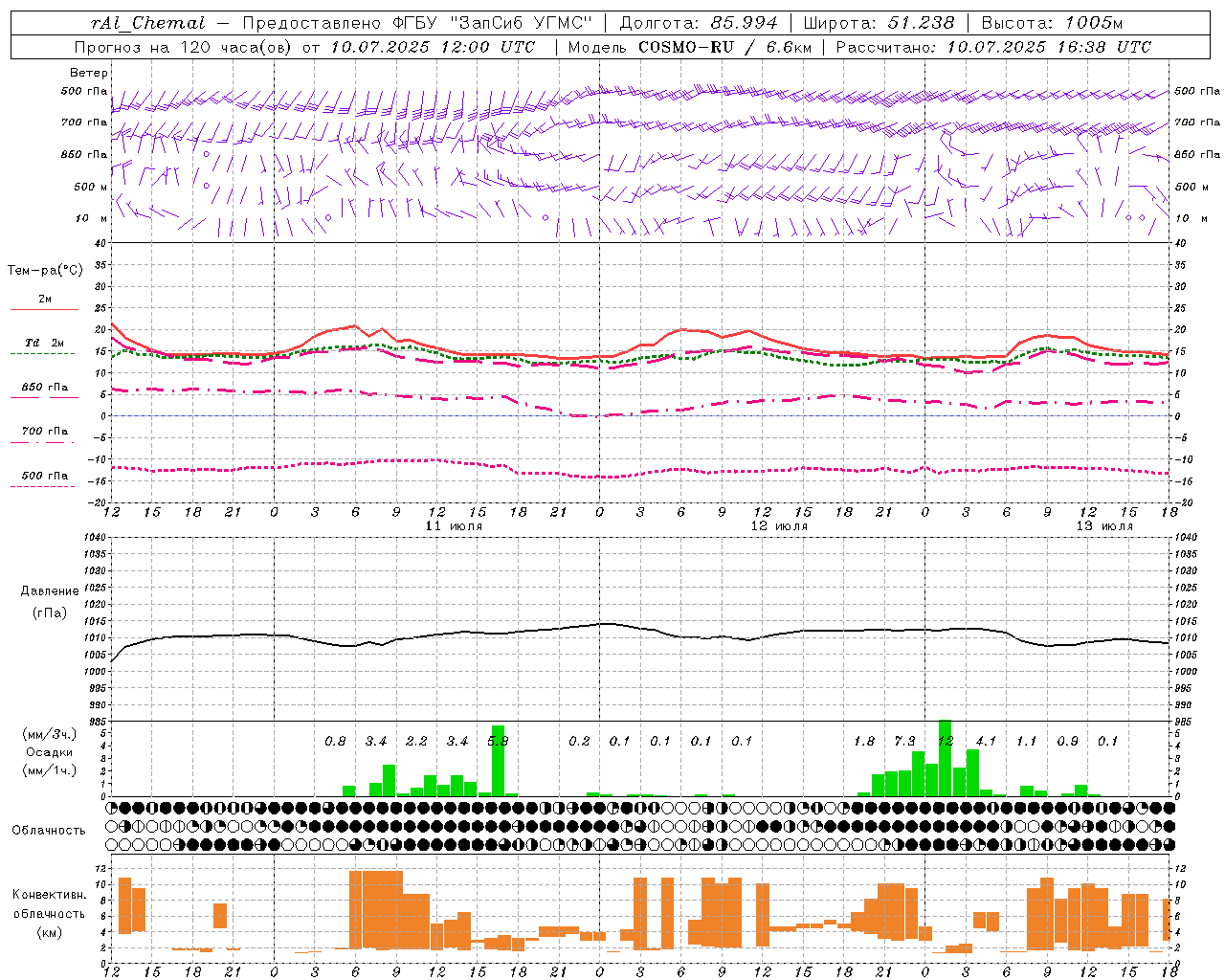Click the 0.9 precipitation total value
The width and height of the screenshot is (1225, 980).
[1067, 741]
